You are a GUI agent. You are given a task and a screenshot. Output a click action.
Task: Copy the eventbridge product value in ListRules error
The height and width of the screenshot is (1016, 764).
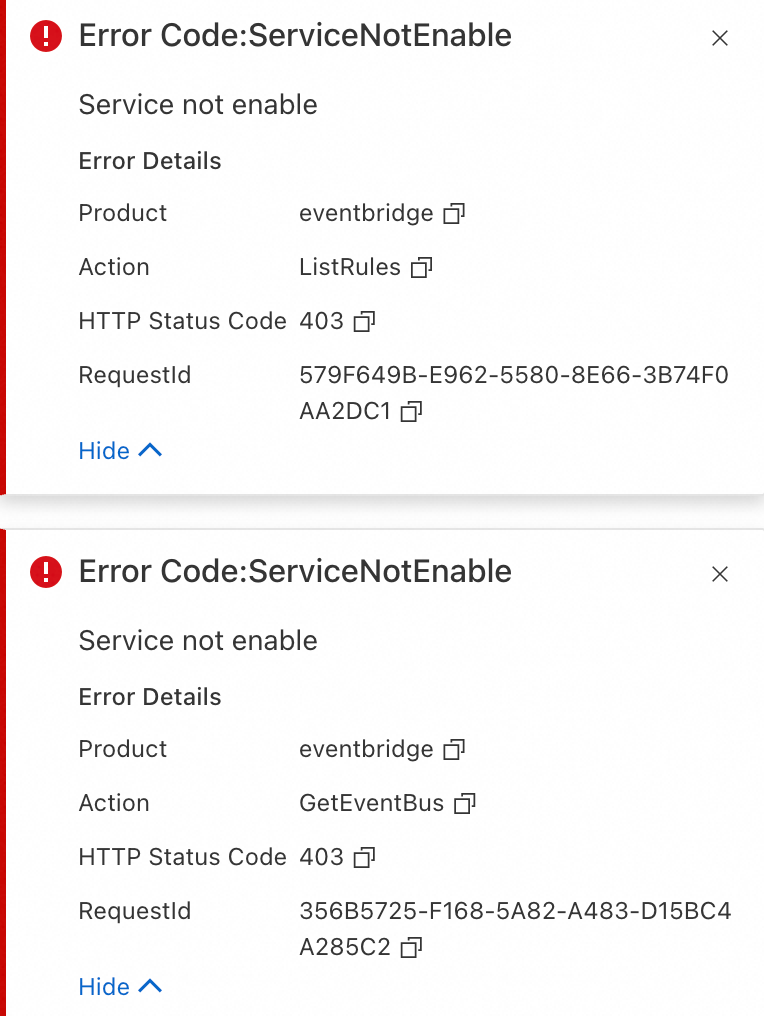(454, 213)
